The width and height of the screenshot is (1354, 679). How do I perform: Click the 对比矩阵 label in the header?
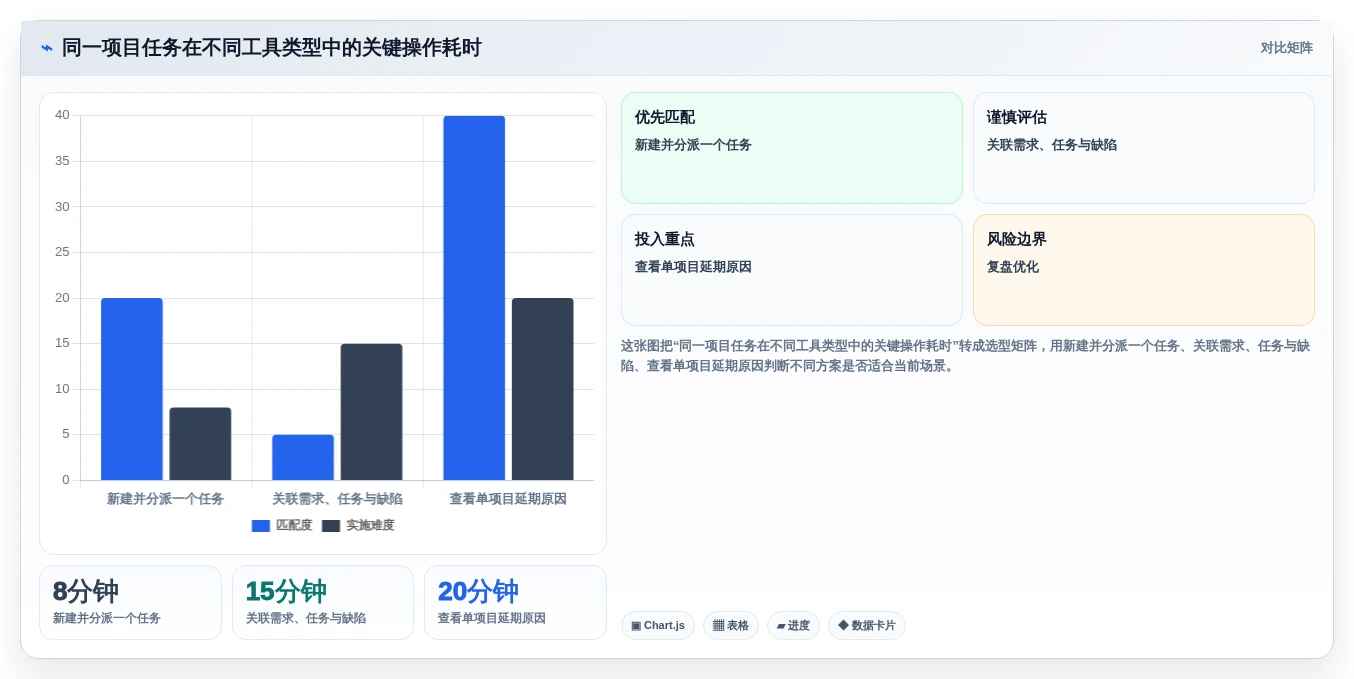coord(1286,48)
